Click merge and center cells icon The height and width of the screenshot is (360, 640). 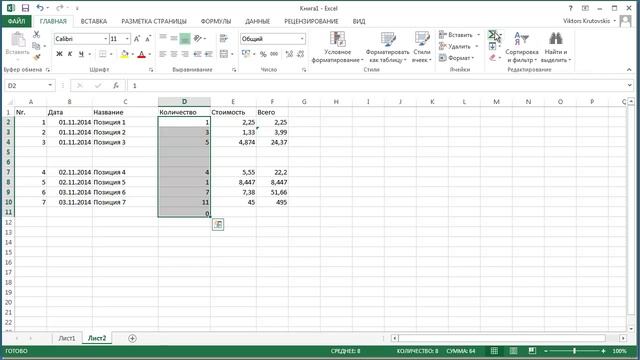(224, 54)
